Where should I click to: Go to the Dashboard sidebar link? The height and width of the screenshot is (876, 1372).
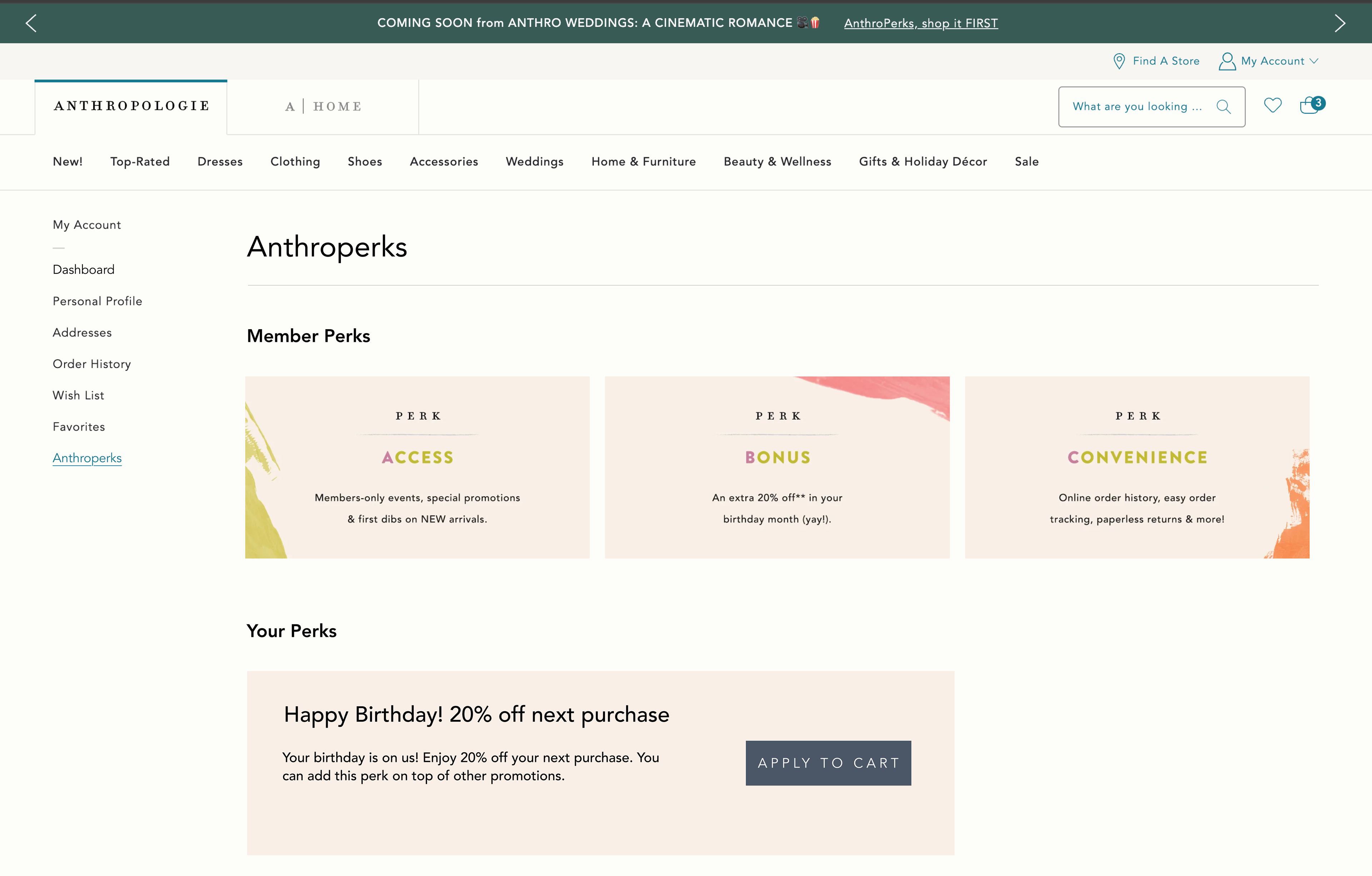(83, 269)
